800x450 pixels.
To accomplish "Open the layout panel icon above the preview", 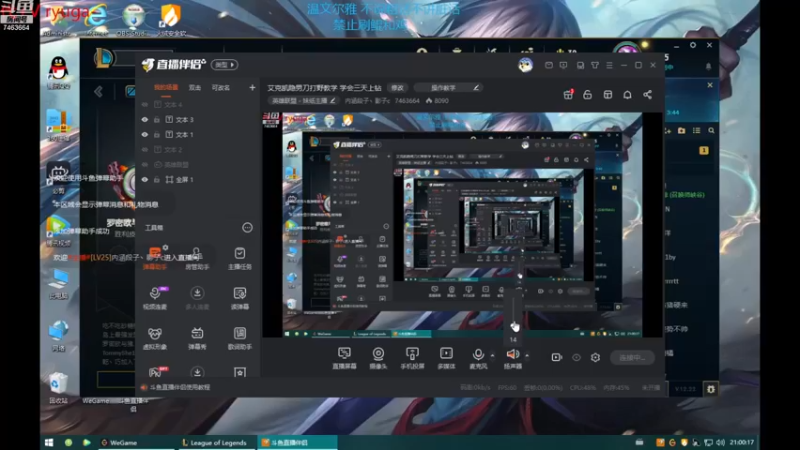I will [x=608, y=95].
